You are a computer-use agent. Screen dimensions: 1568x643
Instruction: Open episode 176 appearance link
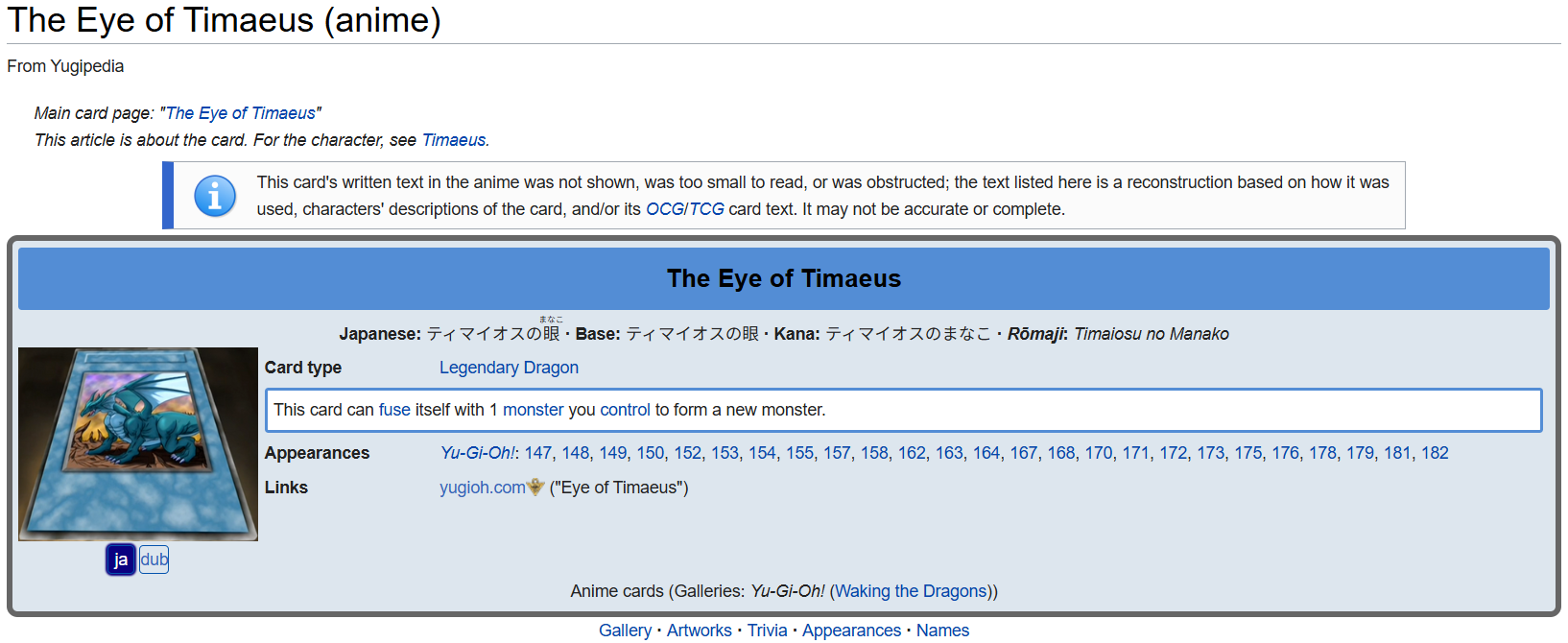pyautogui.click(x=1286, y=453)
